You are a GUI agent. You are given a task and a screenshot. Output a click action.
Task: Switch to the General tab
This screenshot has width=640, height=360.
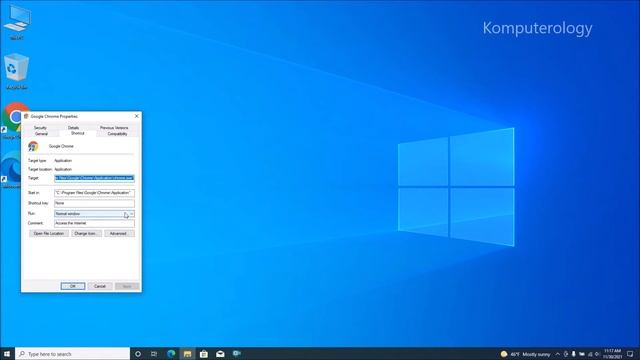pyautogui.click(x=41, y=134)
